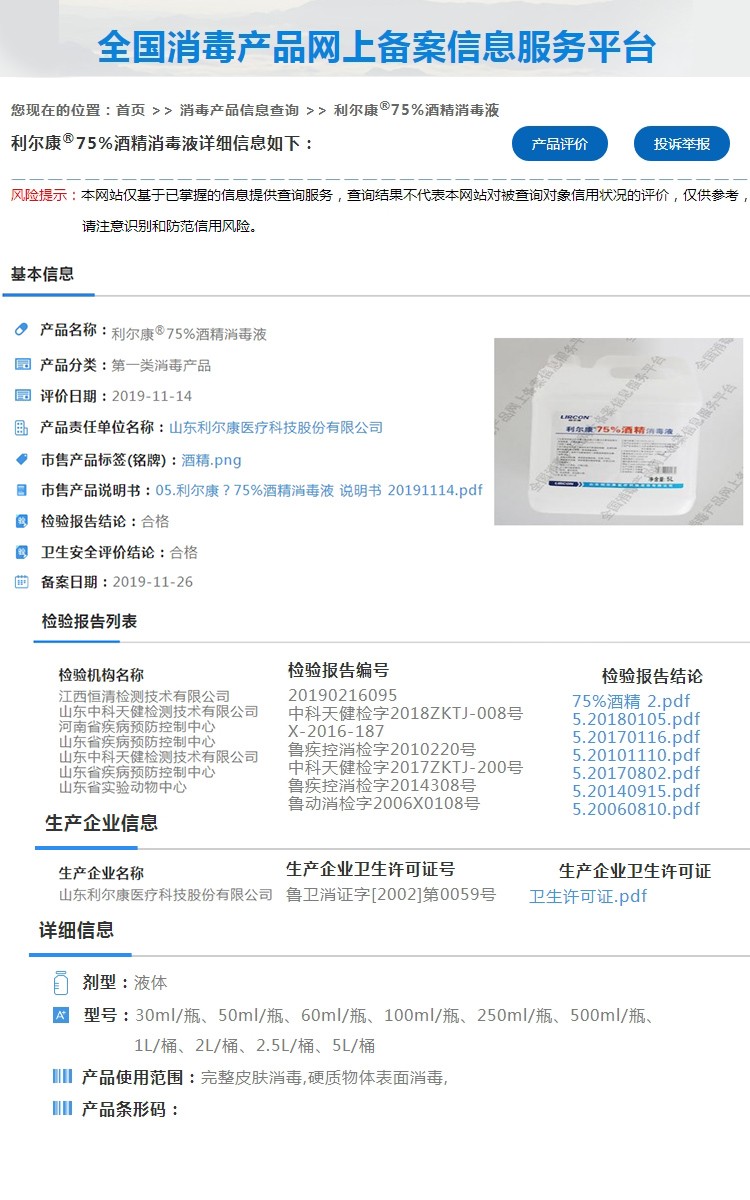Select report number 中科天健检字2018ZKTJ-008号
This screenshot has width=750, height=1200.
[x=405, y=714]
